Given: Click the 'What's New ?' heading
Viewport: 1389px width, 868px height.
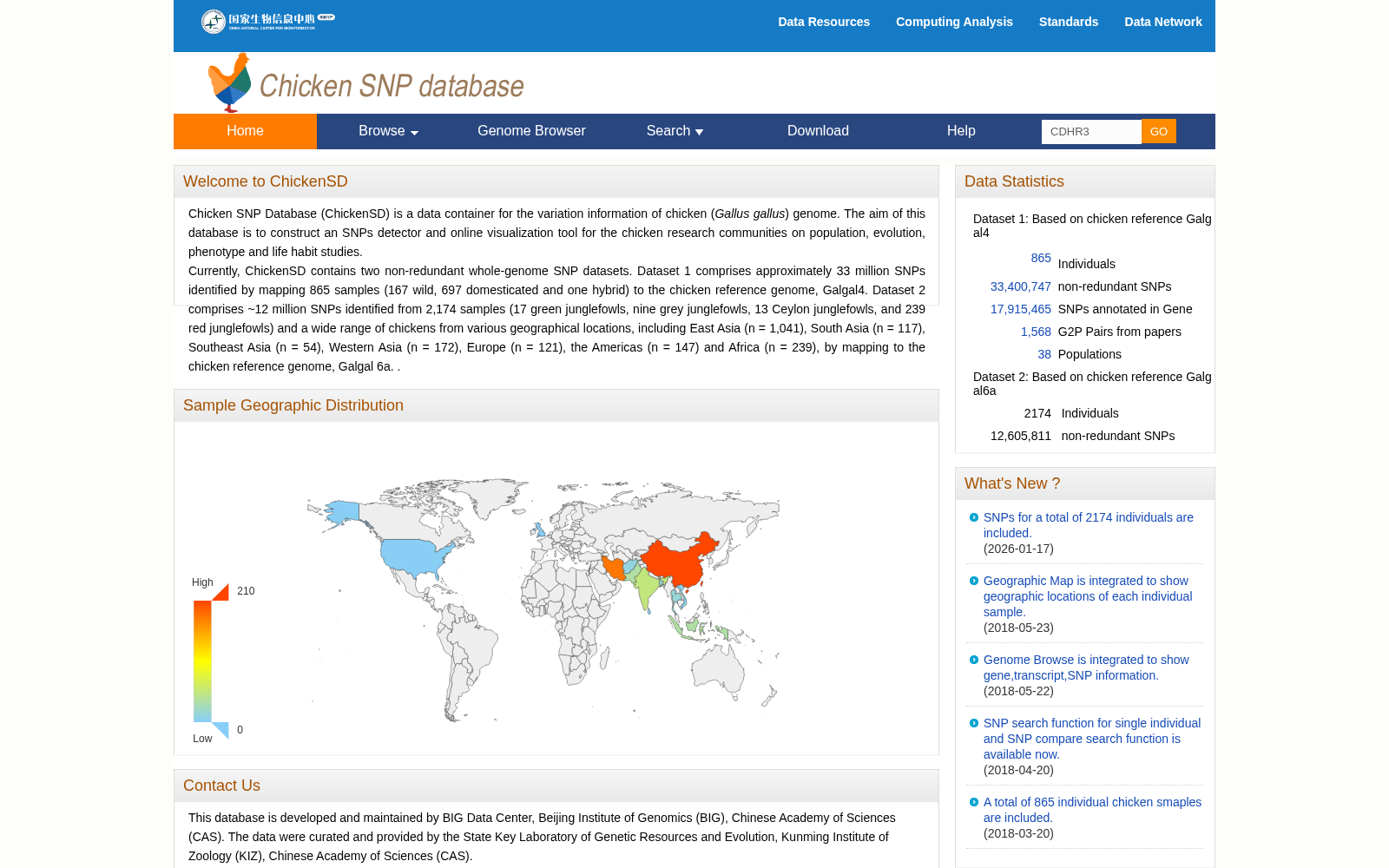Looking at the screenshot, I should point(1012,483).
